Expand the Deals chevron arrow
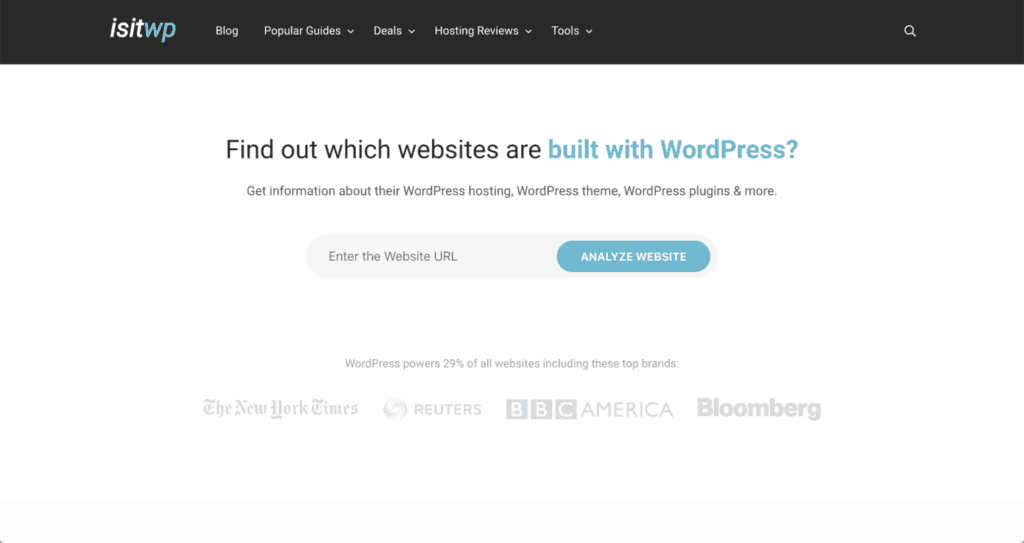The width and height of the screenshot is (1024, 543). pos(411,31)
